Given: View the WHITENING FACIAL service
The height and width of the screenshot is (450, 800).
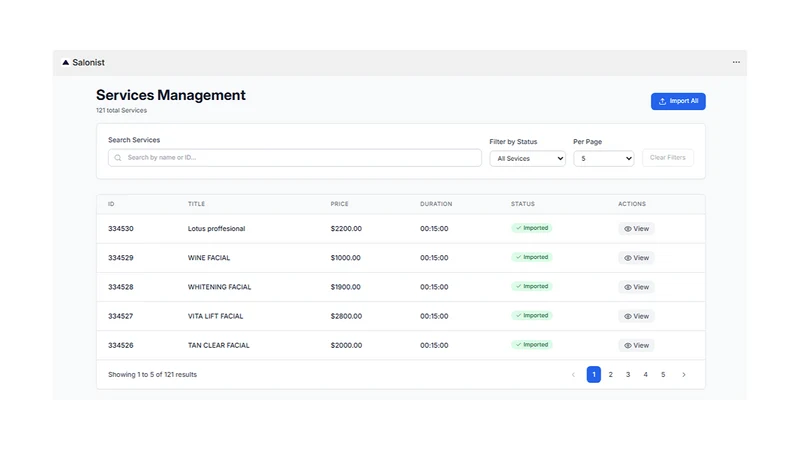Looking at the screenshot, I should (x=636, y=287).
